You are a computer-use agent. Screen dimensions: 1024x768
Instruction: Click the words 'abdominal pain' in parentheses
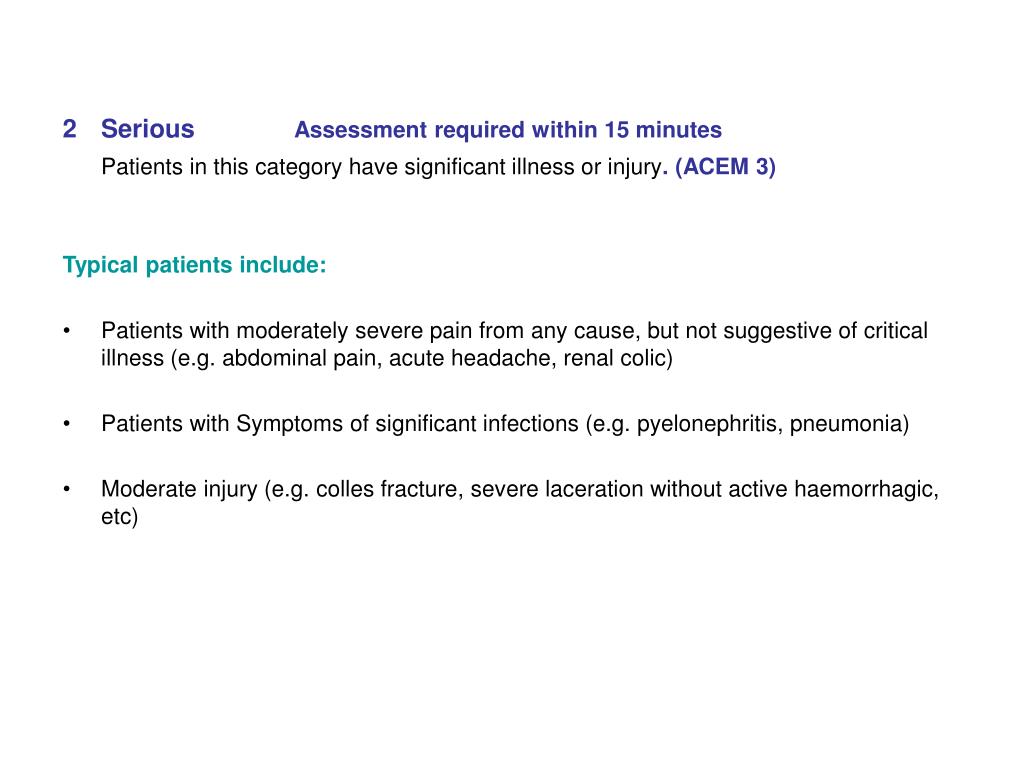302,359
